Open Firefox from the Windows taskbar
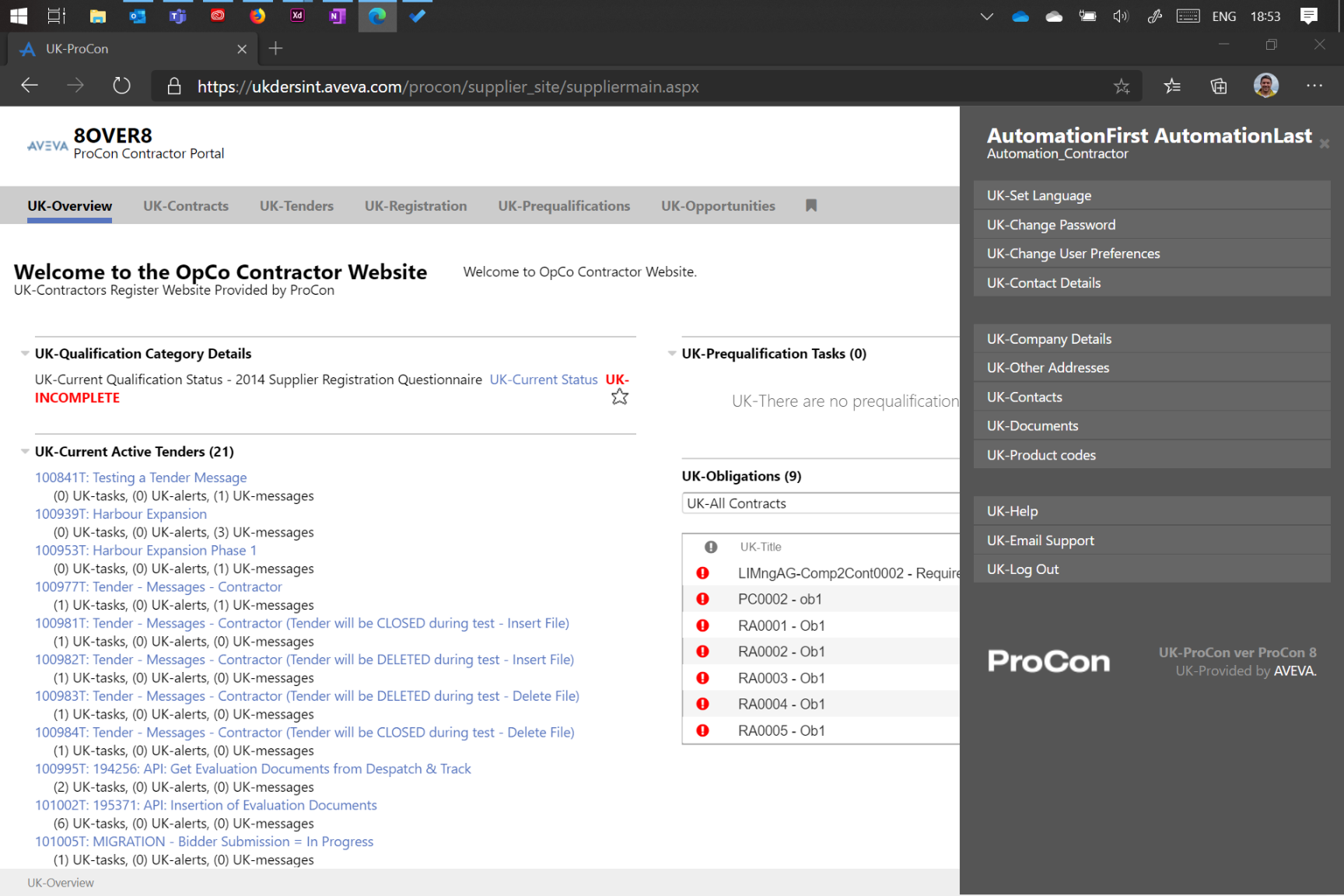The image size is (1344, 896). (257, 16)
